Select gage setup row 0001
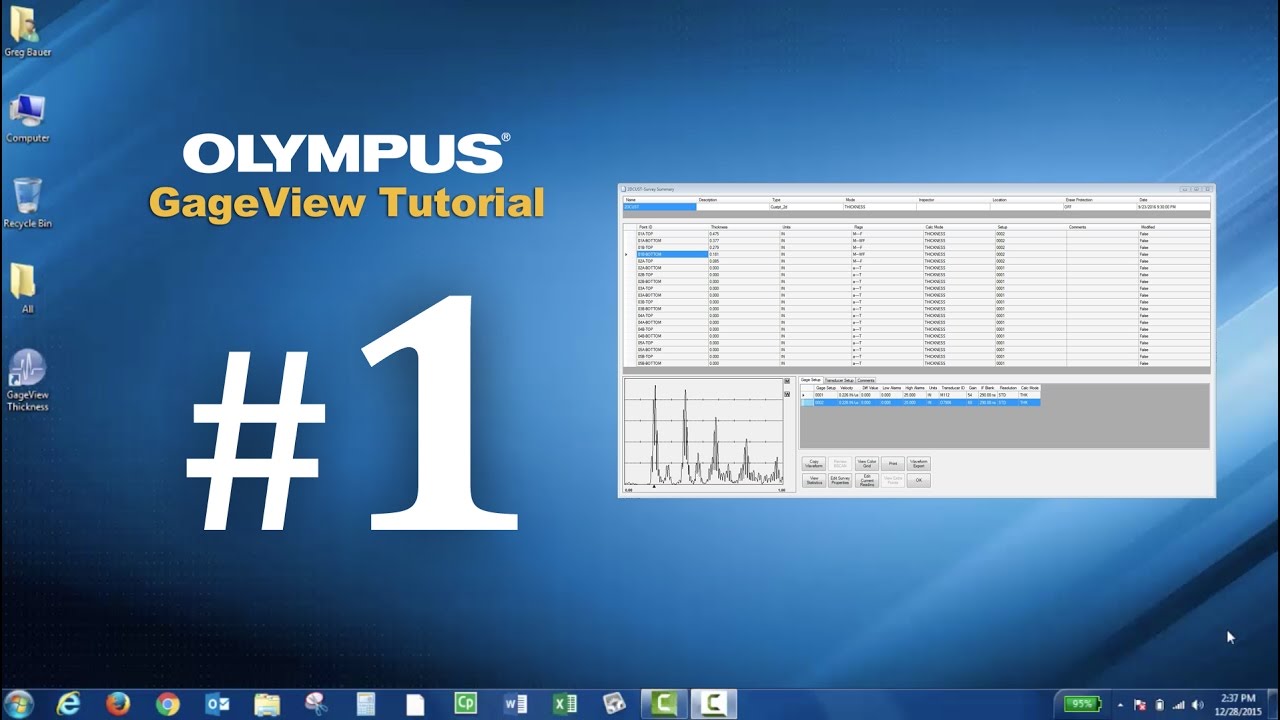Image resolution: width=1280 pixels, height=720 pixels. click(x=920, y=395)
